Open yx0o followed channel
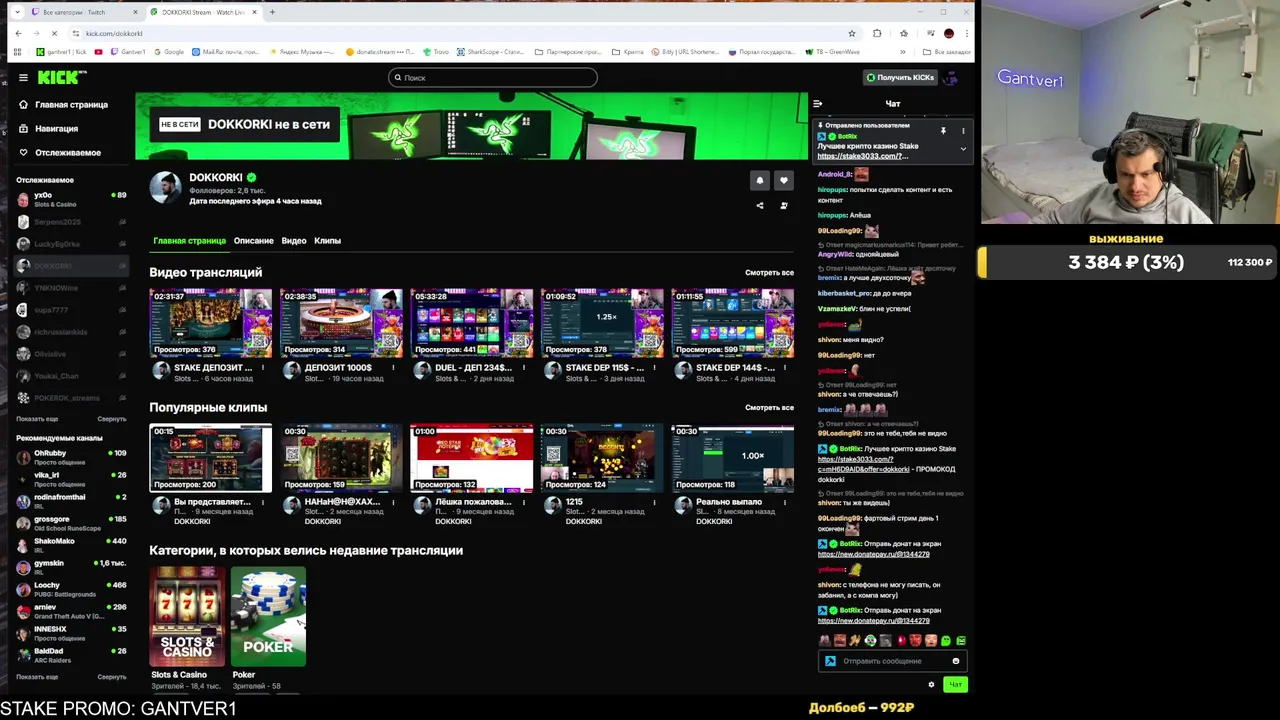This screenshot has height=720, width=1280. pyautogui.click(x=70, y=199)
